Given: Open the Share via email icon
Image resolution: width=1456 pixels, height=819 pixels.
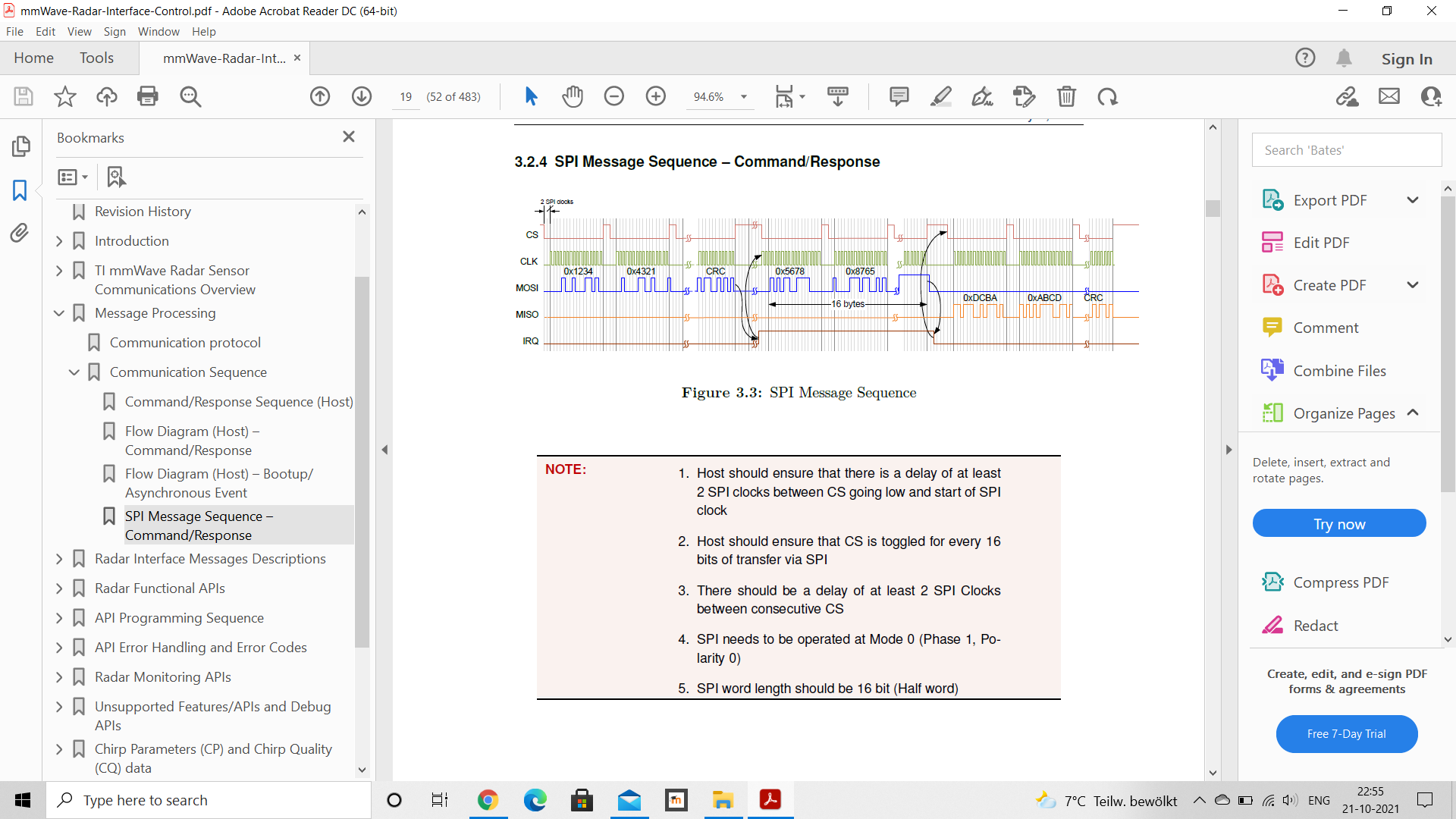Looking at the screenshot, I should pos(1389,96).
